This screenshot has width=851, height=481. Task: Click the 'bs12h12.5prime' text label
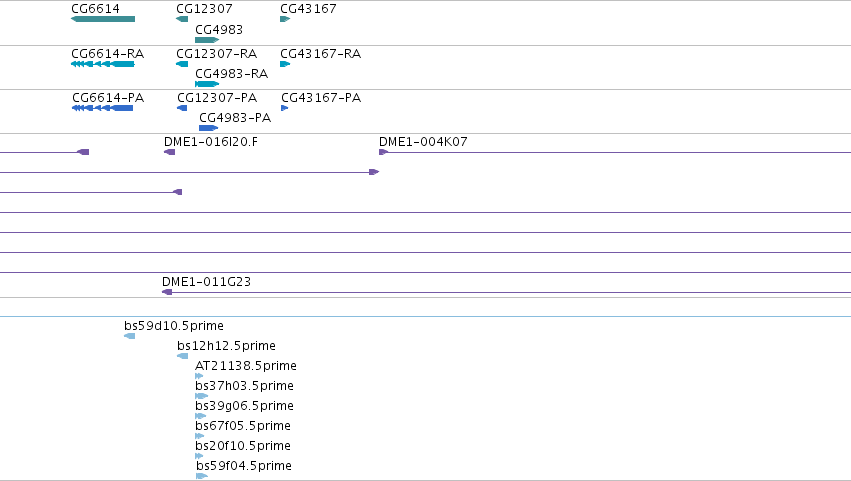point(226,346)
